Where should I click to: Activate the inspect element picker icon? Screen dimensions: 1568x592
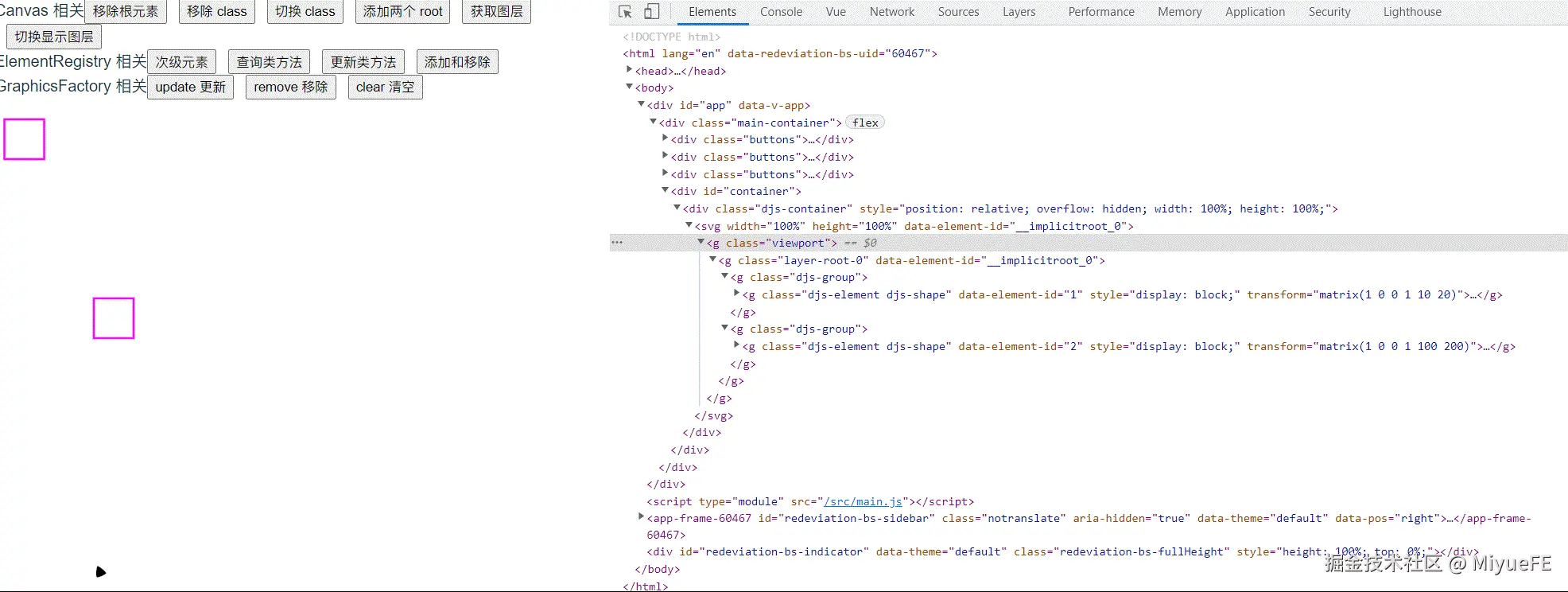point(625,12)
